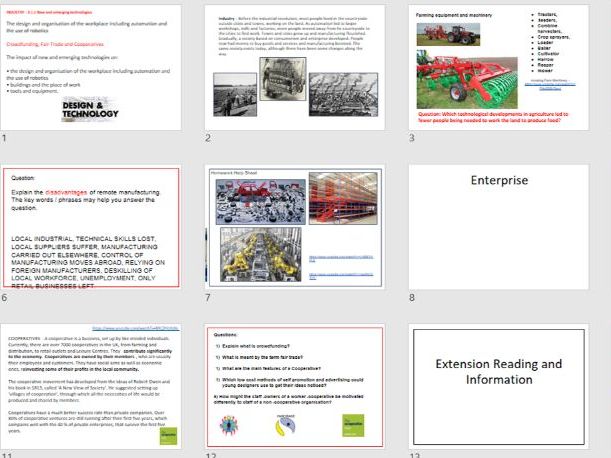611x458 pixels.
Task: Select Extension Reading and Information slide
Action: point(498,386)
